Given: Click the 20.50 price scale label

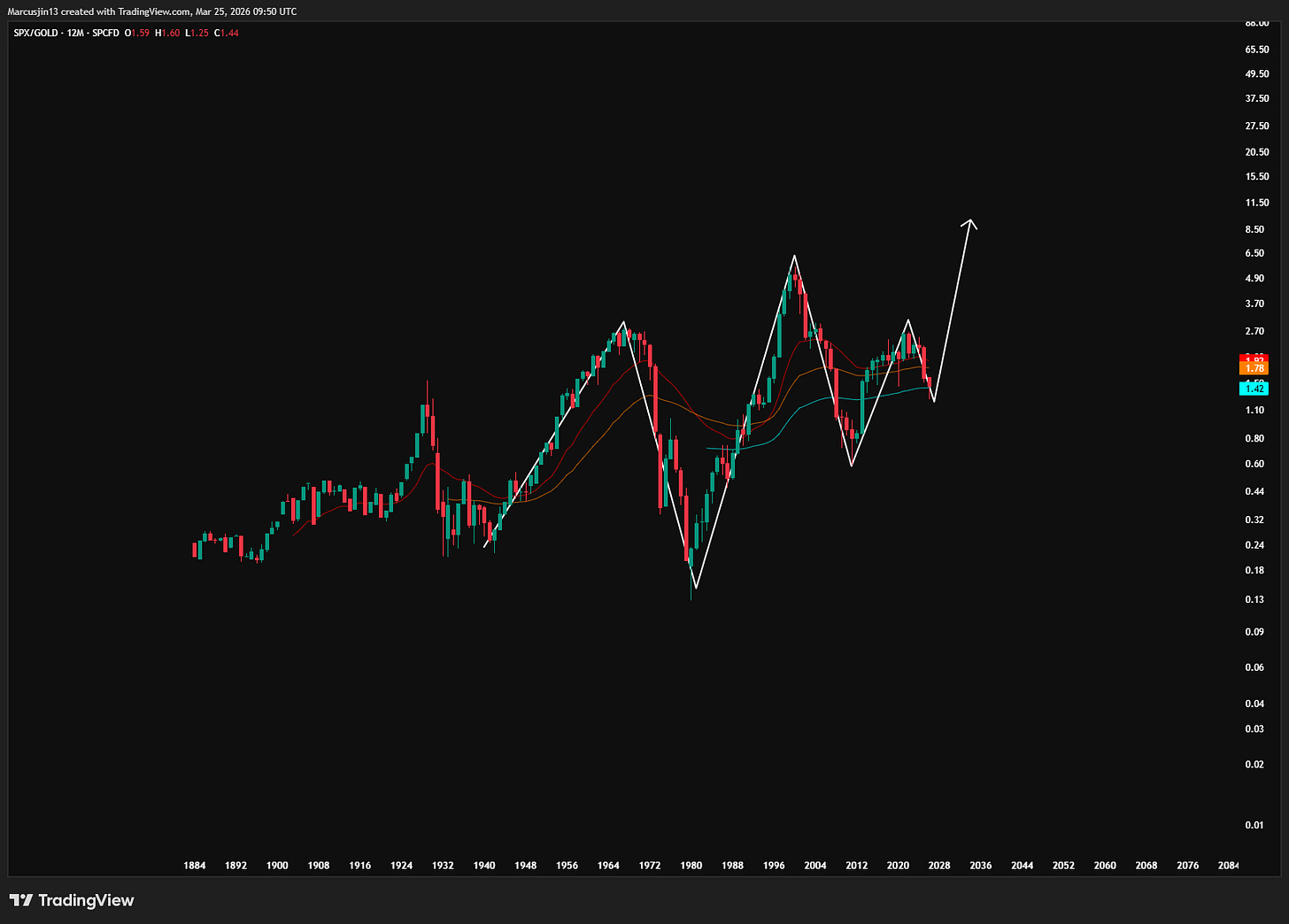Looking at the screenshot, I should tap(1257, 152).
